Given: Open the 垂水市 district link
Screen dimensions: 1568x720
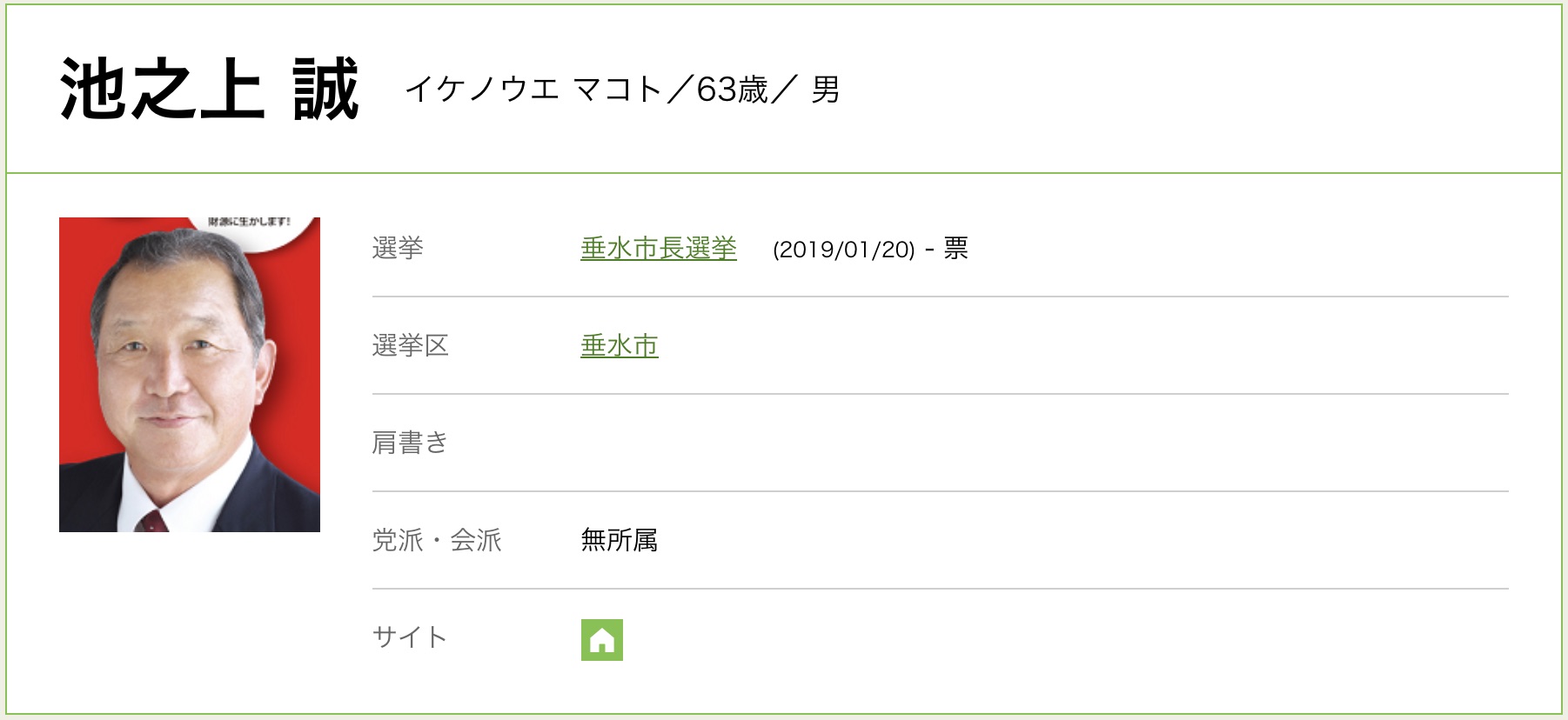Looking at the screenshot, I should tap(619, 346).
